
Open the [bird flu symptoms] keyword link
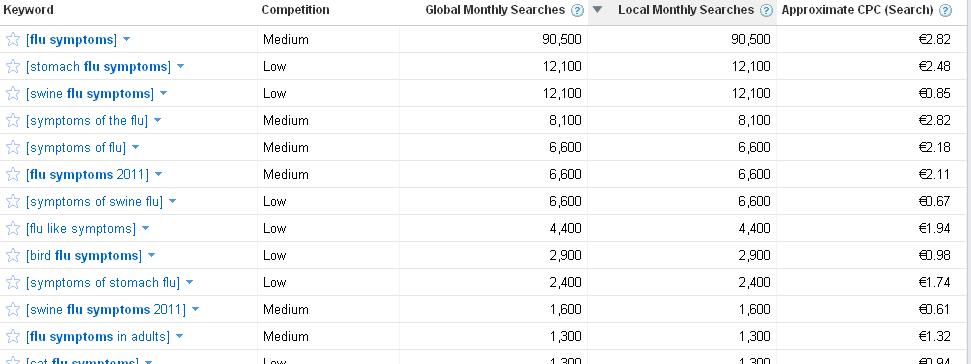(x=84, y=256)
